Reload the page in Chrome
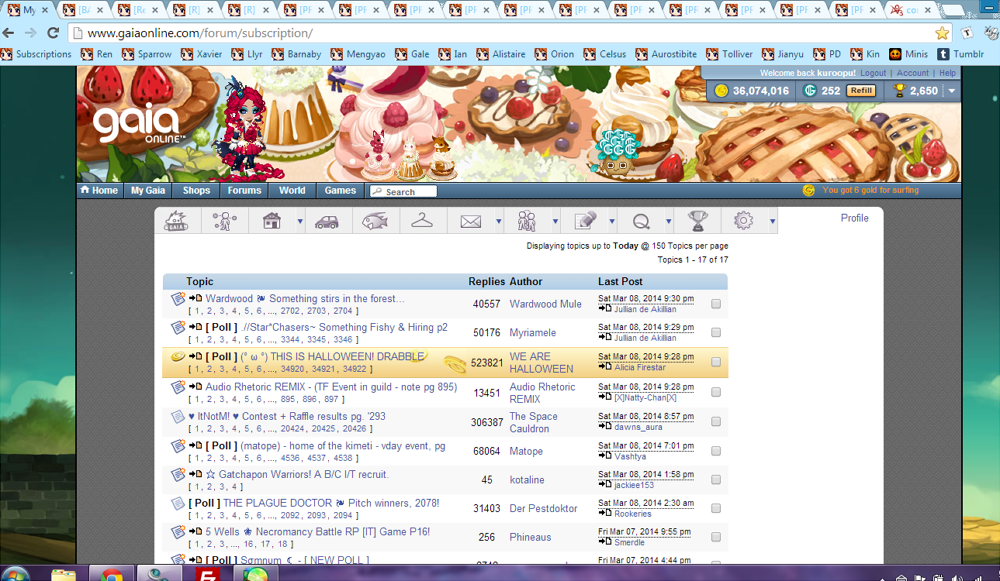The height and width of the screenshot is (581, 1000). 54,33
